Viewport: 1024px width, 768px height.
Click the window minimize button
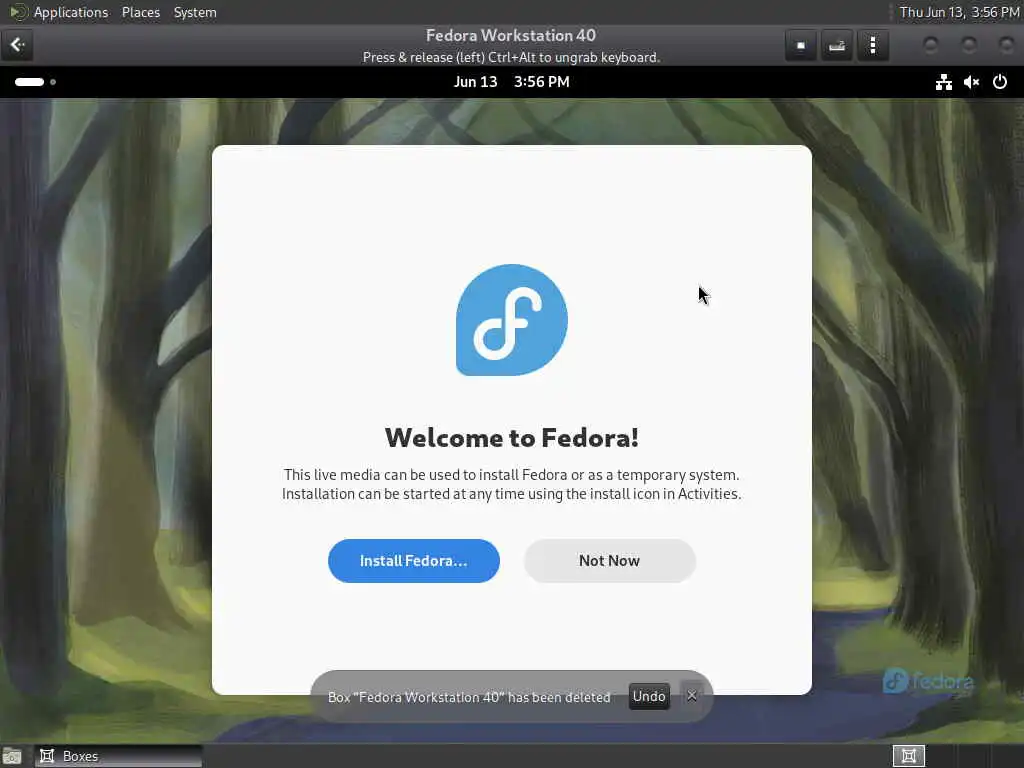[931, 45]
